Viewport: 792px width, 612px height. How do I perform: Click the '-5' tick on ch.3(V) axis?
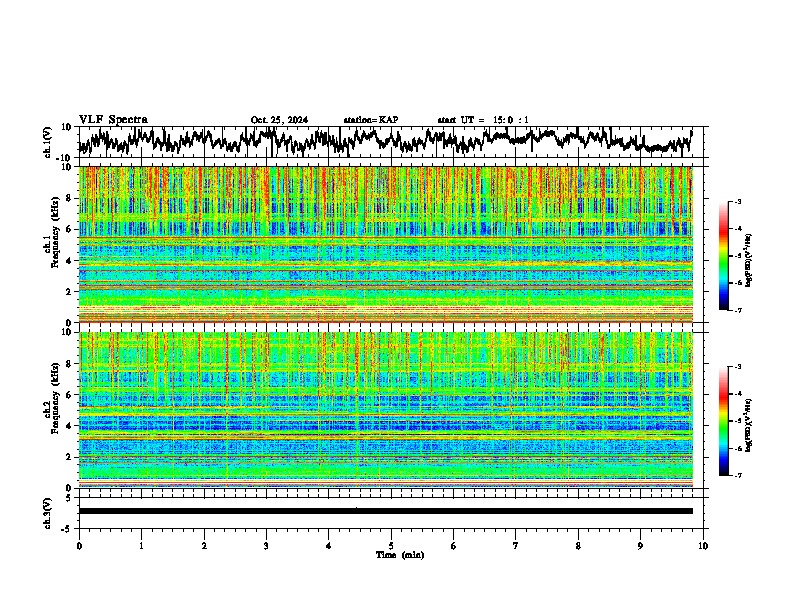pos(67,529)
